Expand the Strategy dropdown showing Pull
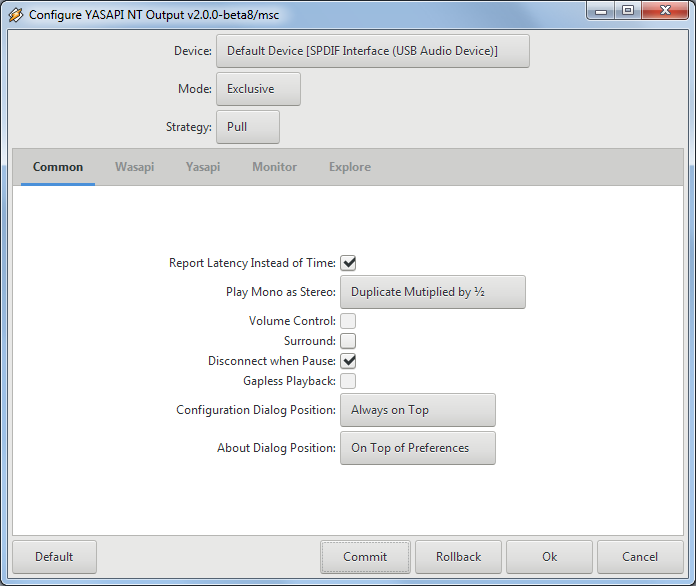This screenshot has height=586, width=696. [247, 127]
